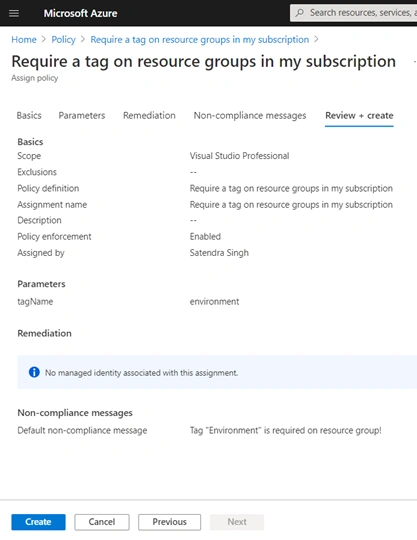417x540 pixels.
Task: Click the environment tagName value
Action: [214, 302]
